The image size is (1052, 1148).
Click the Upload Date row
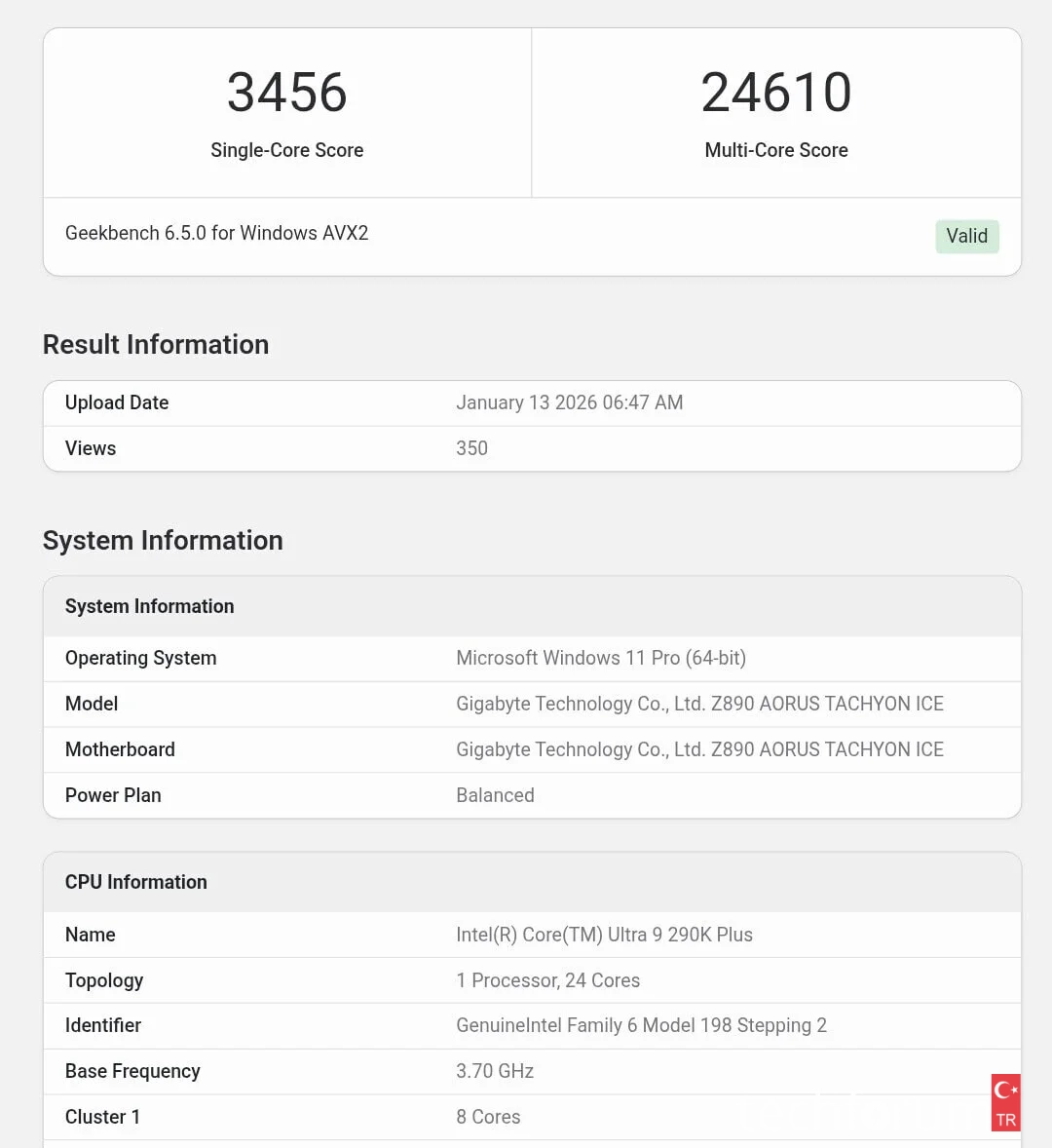(x=116, y=402)
